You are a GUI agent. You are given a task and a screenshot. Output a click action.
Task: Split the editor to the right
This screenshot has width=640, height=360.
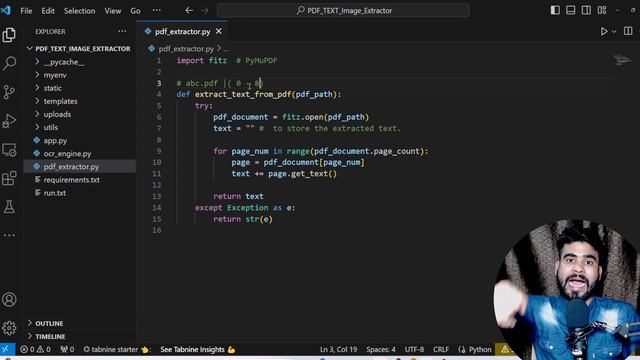[628, 31]
